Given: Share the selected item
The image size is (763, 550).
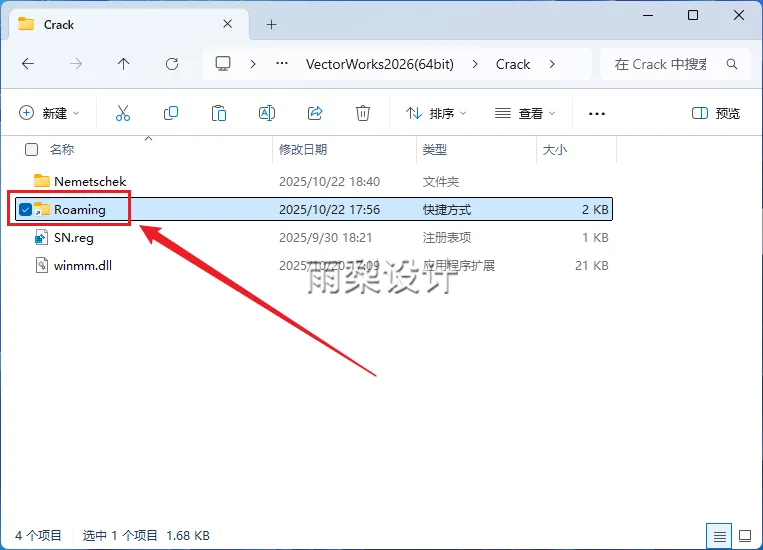Looking at the screenshot, I should tap(315, 113).
